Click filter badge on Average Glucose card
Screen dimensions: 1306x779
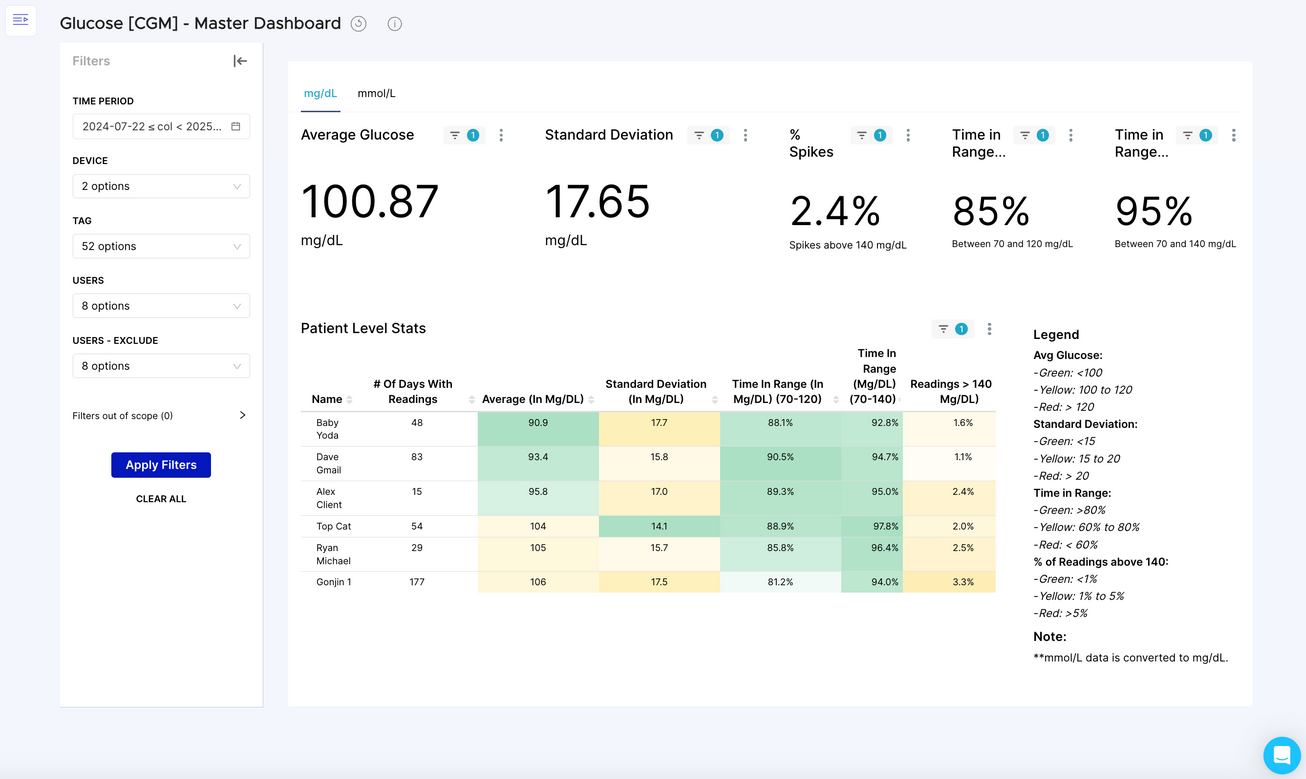464,135
